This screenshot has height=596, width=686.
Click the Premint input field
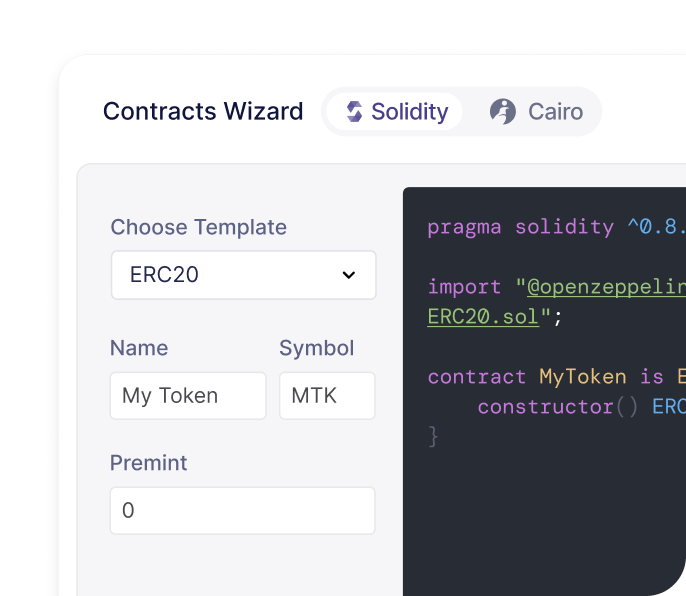(x=243, y=511)
